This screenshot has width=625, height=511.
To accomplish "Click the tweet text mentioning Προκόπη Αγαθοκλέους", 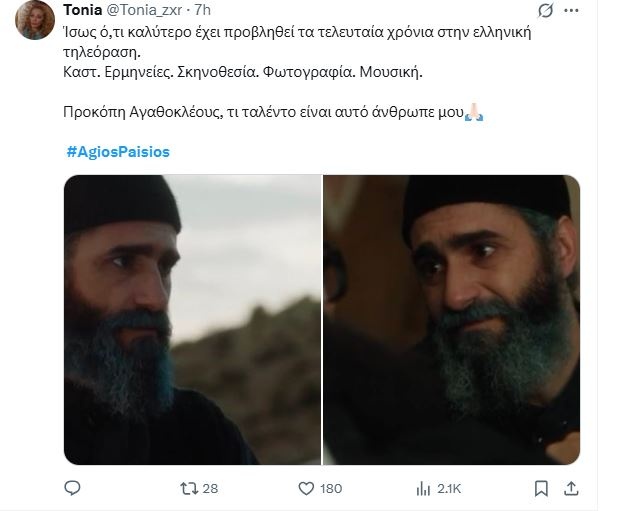I will click(263, 112).
